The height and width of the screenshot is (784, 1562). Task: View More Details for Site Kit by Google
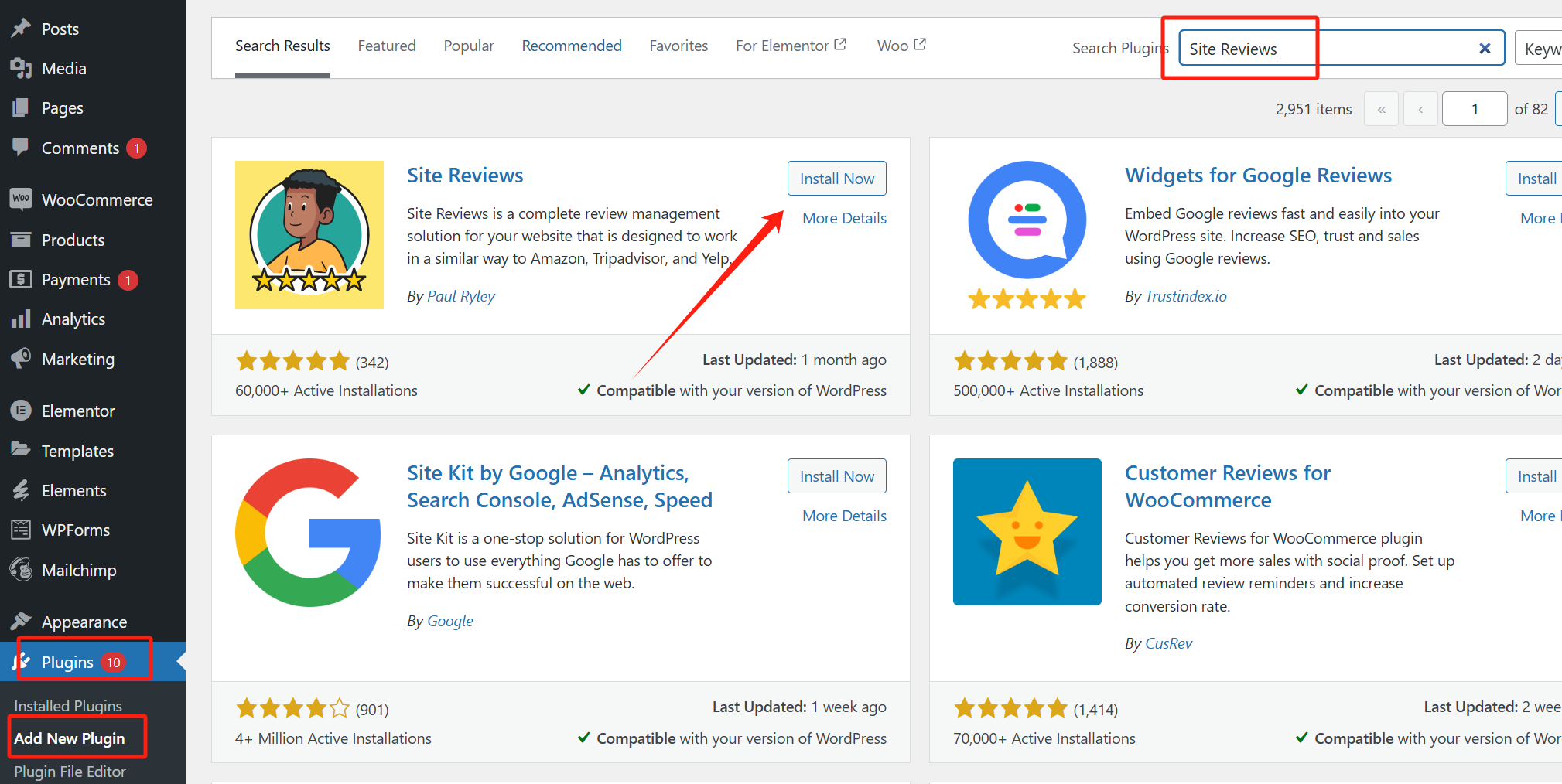coord(844,516)
